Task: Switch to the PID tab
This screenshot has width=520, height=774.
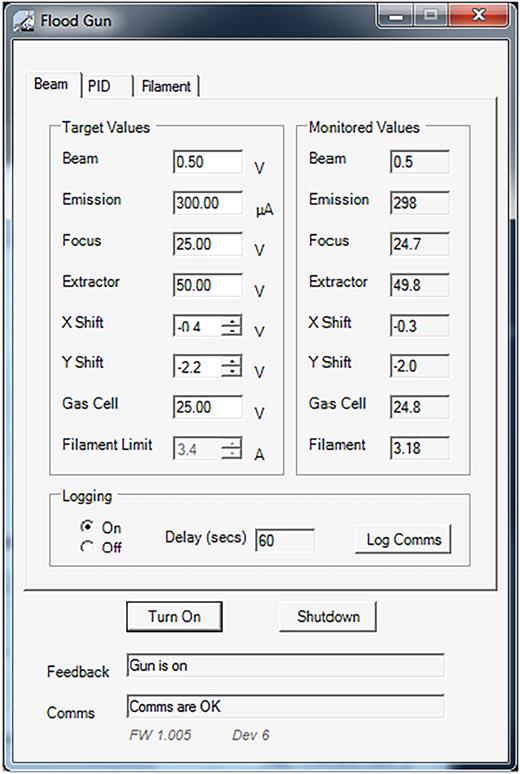Action: coord(107,86)
